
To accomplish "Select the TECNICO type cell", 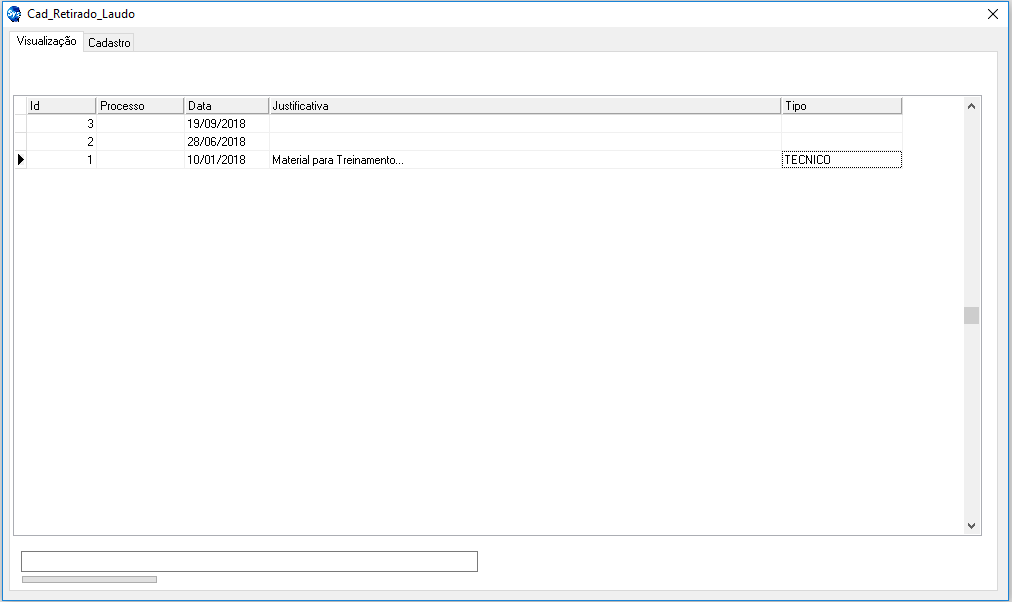I will (841, 160).
